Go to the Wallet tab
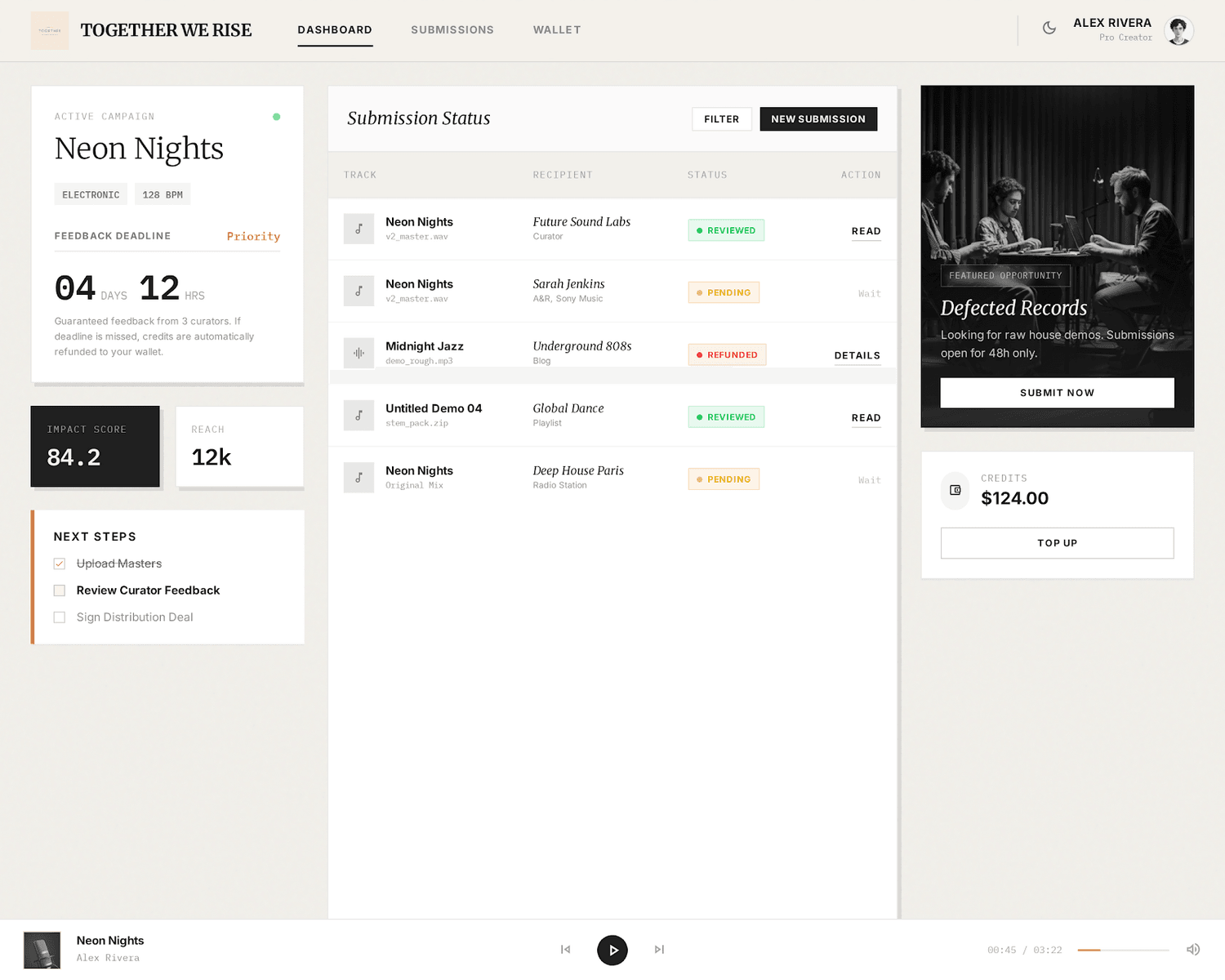This screenshot has width=1225, height=980. (x=557, y=30)
